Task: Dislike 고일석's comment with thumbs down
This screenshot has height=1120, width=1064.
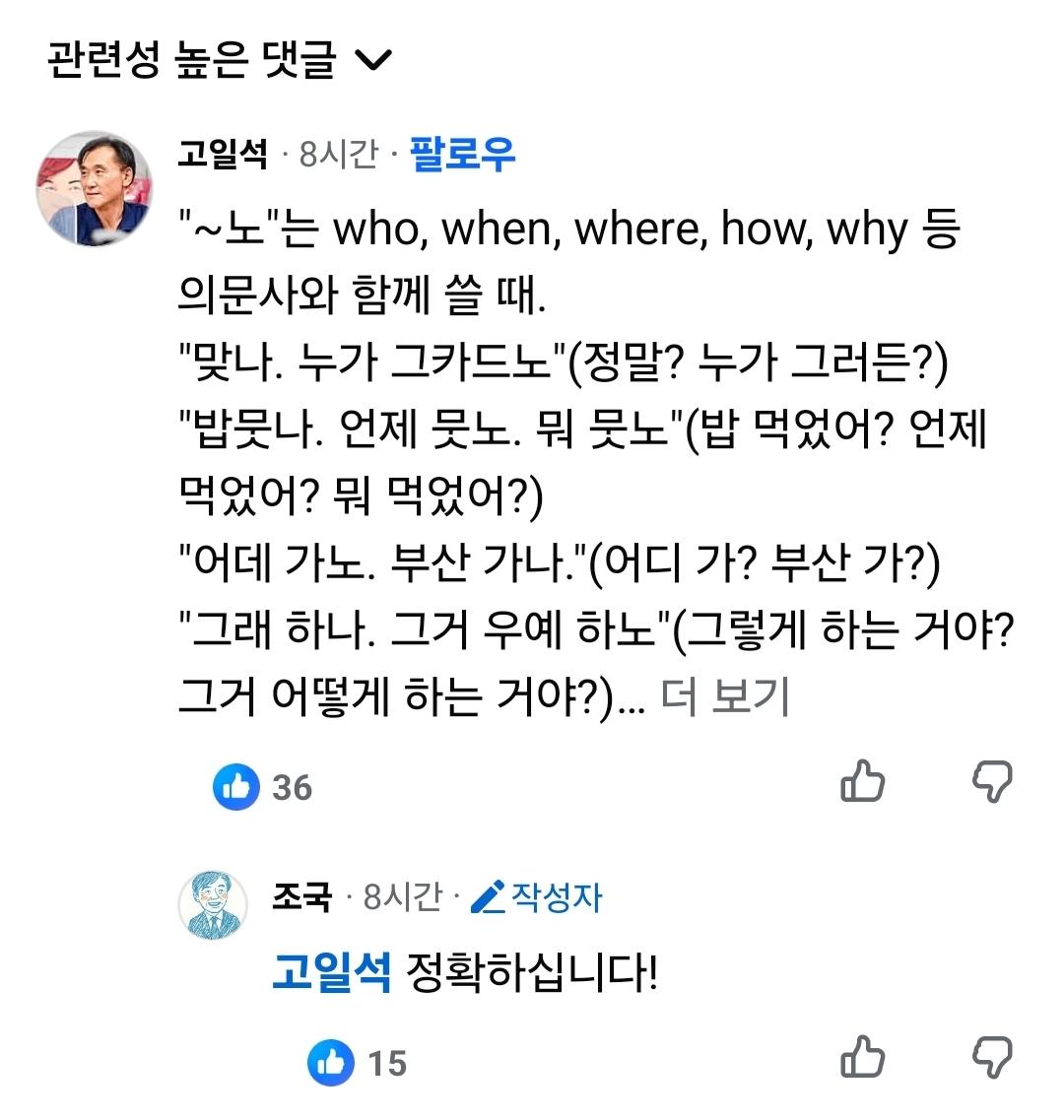Action: [992, 781]
